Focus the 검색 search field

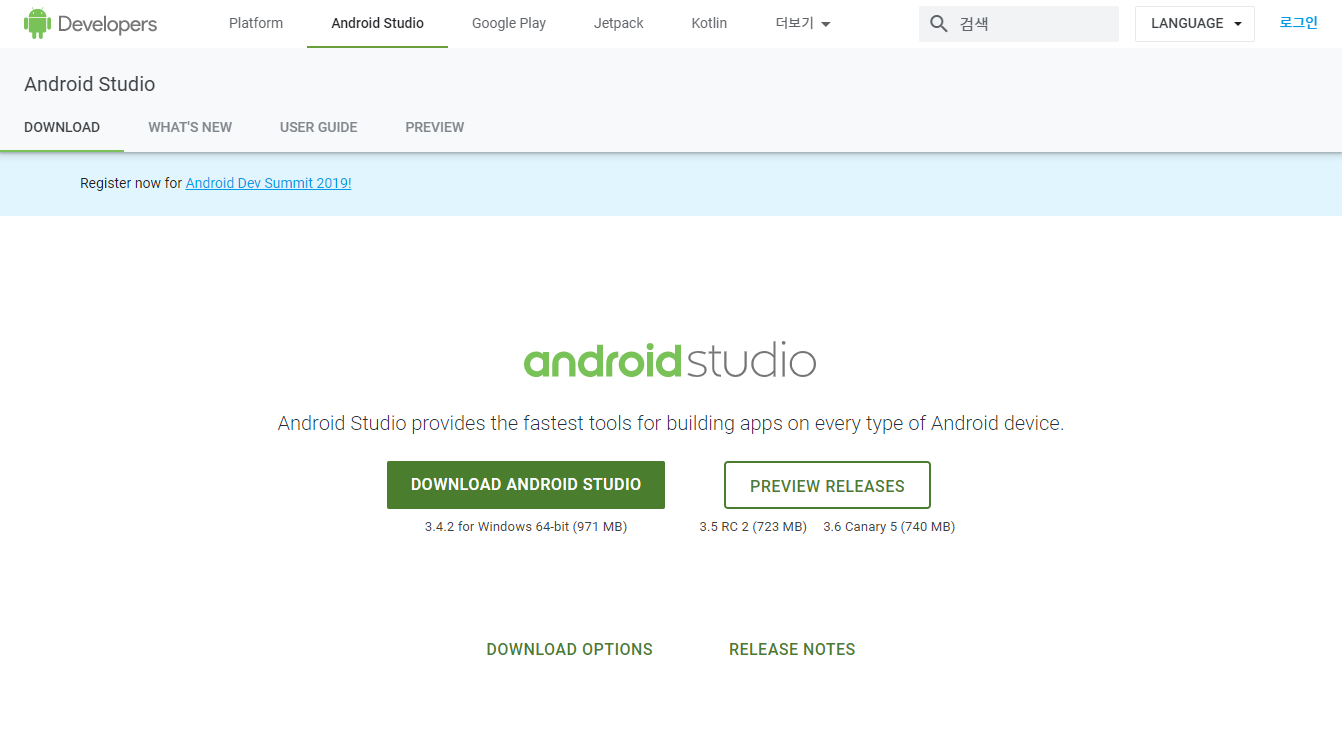pyautogui.click(x=1019, y=24)
